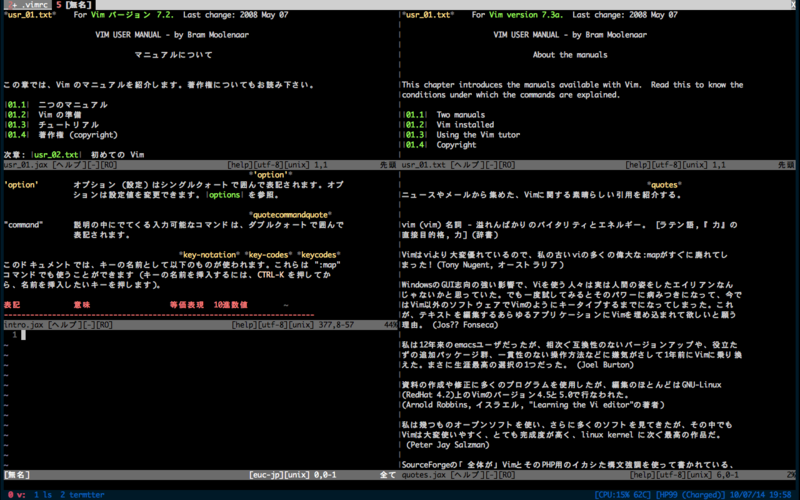Select the '5 [無名]' tab
Viewport: 800px width, 500px height.
point(74,5)
